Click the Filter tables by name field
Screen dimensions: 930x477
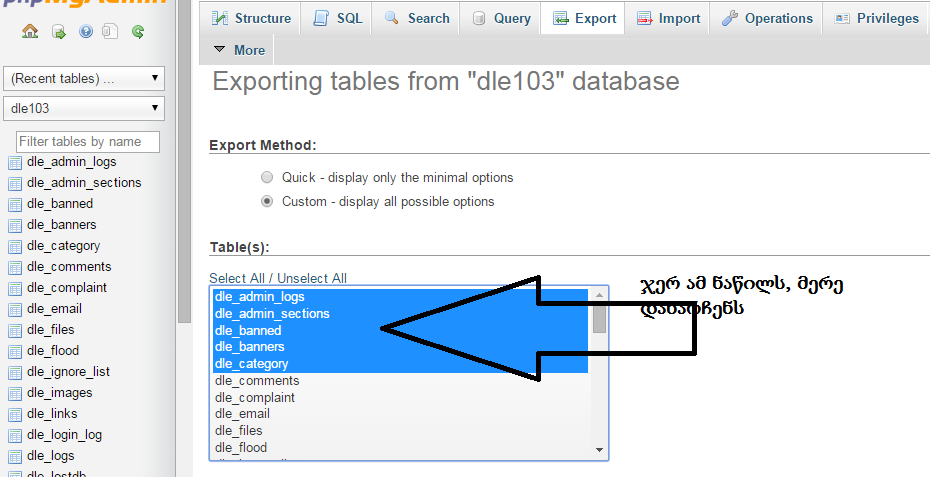click(88, 142)
